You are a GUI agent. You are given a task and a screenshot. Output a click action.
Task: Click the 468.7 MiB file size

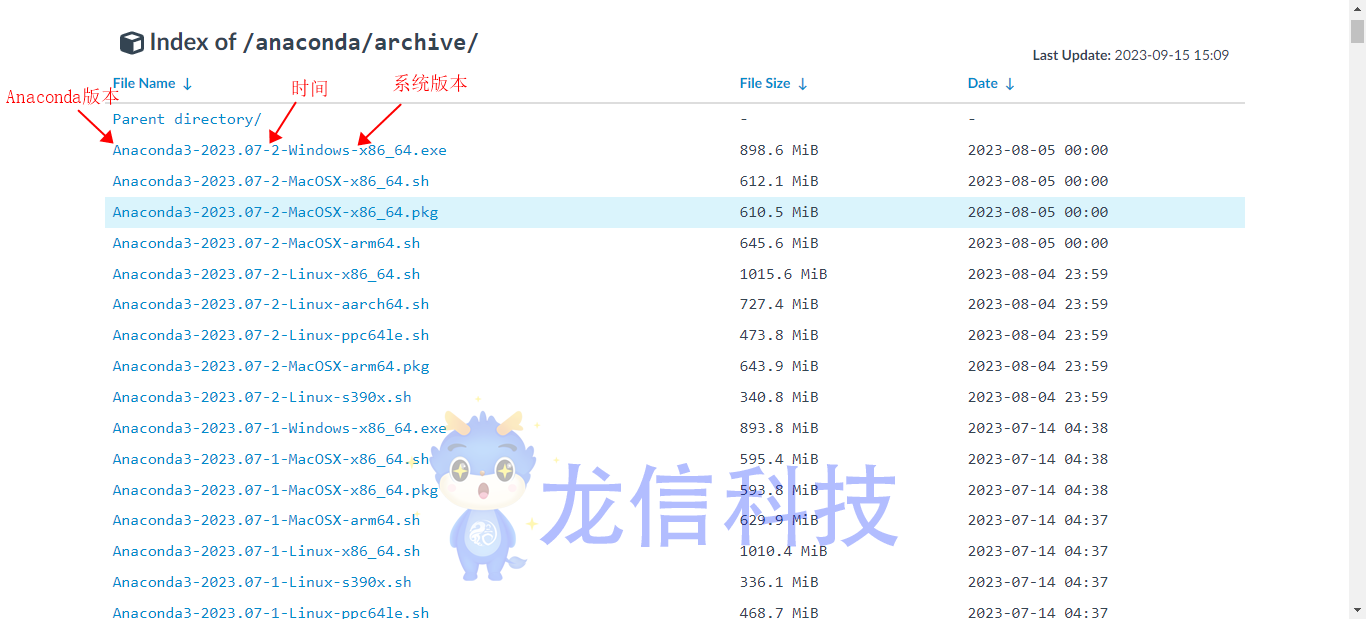pos(779,612)
